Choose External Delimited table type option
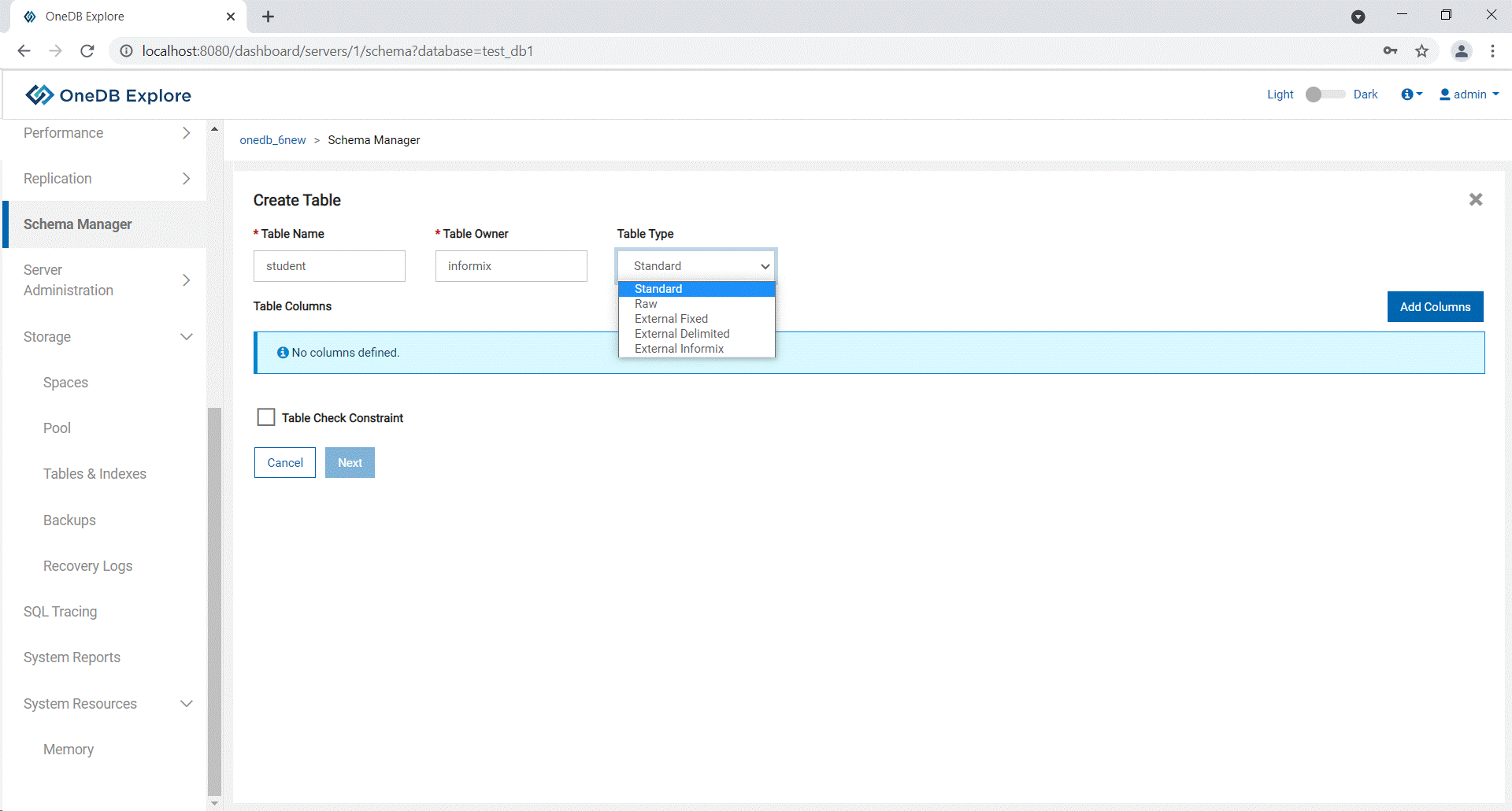Viewport: 1512px width, 811px height. [x=682, y=334]
